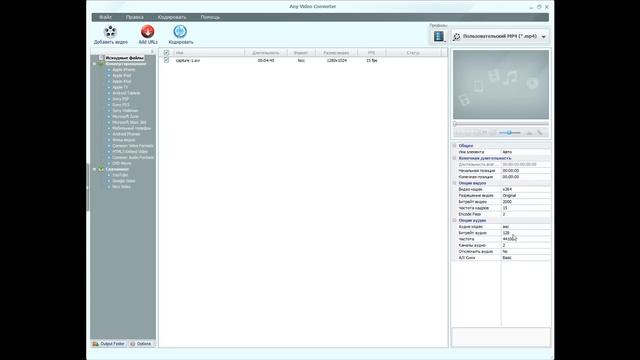This screenshot has width=640, height=360.
Task: Change the Encode Pass value
Action: pyautogui.click(x=526, y=214)
